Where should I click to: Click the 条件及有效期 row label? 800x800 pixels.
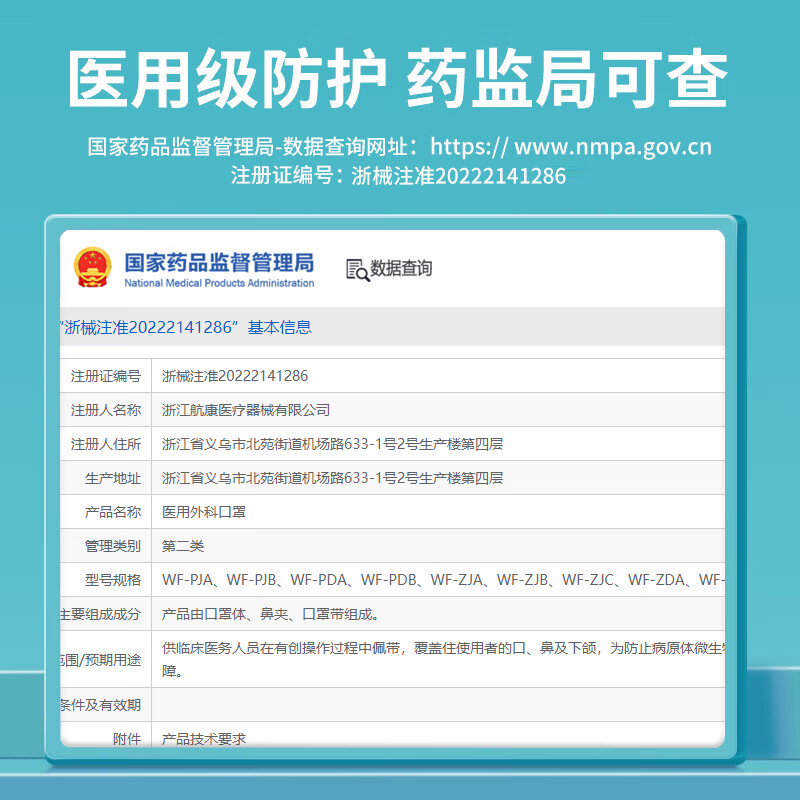101,705
